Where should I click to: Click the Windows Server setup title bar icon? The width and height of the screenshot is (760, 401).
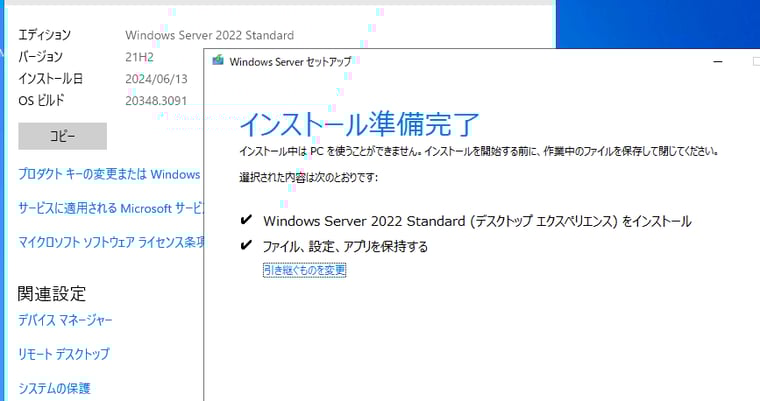218,61
